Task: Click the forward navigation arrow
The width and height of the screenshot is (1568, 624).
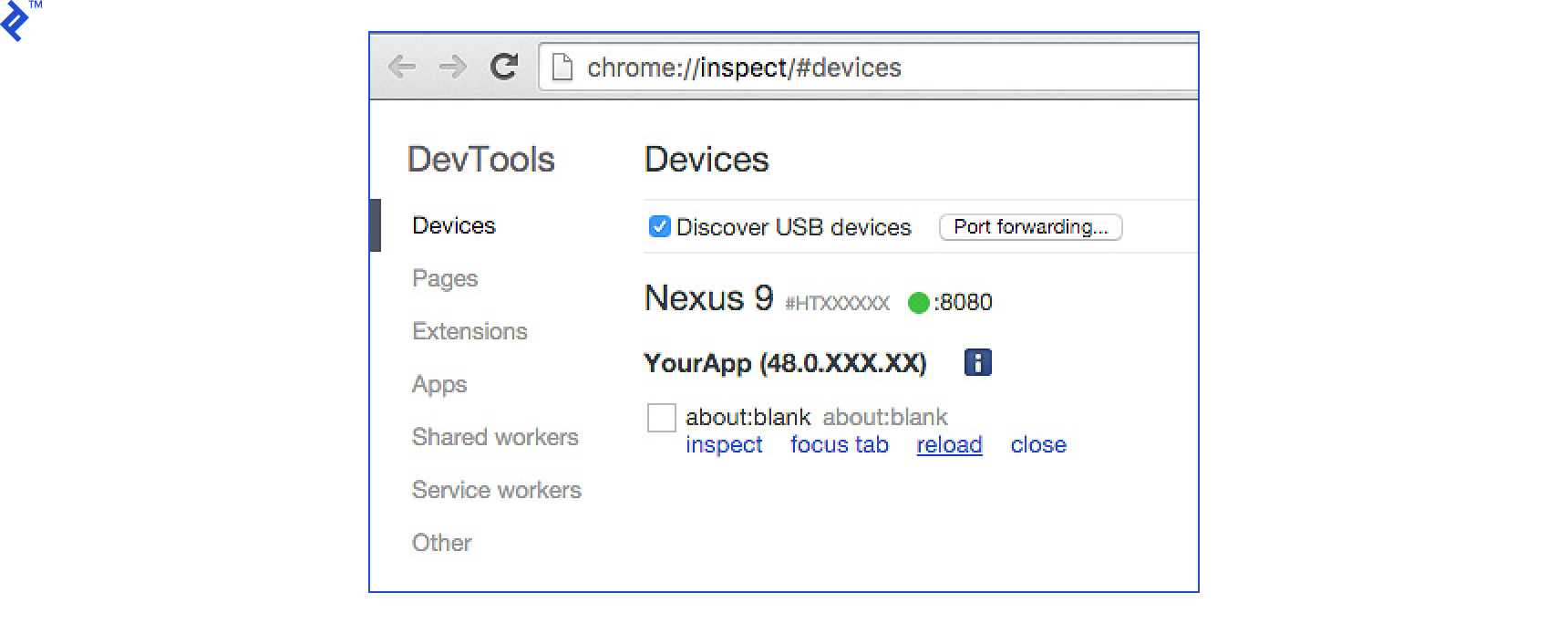Action: click(x=453, y=67)
